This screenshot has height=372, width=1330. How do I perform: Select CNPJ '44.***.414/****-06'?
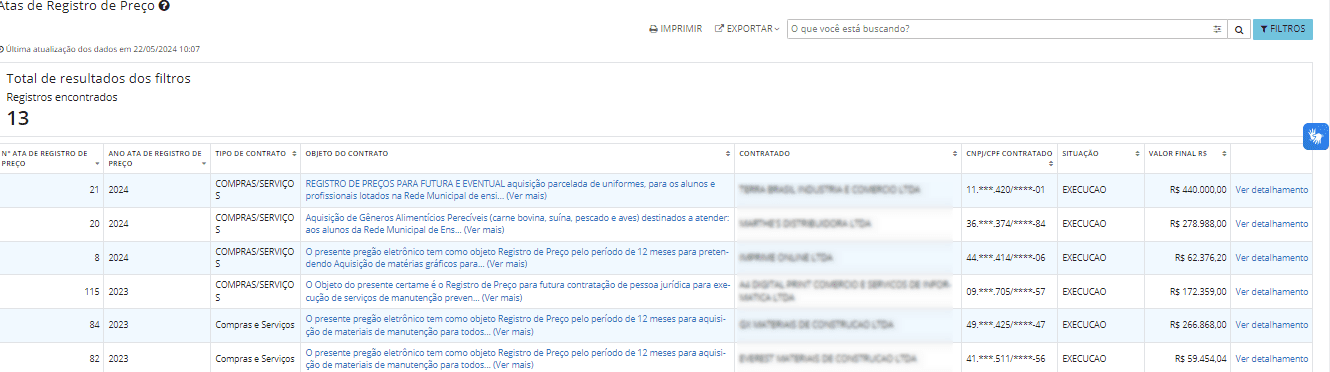click(x=1005, y=257)
